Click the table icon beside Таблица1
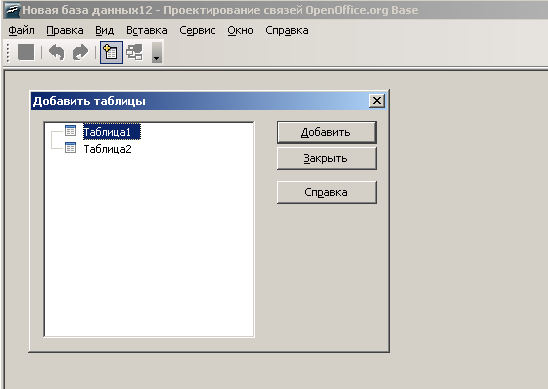 click(71, 131)
